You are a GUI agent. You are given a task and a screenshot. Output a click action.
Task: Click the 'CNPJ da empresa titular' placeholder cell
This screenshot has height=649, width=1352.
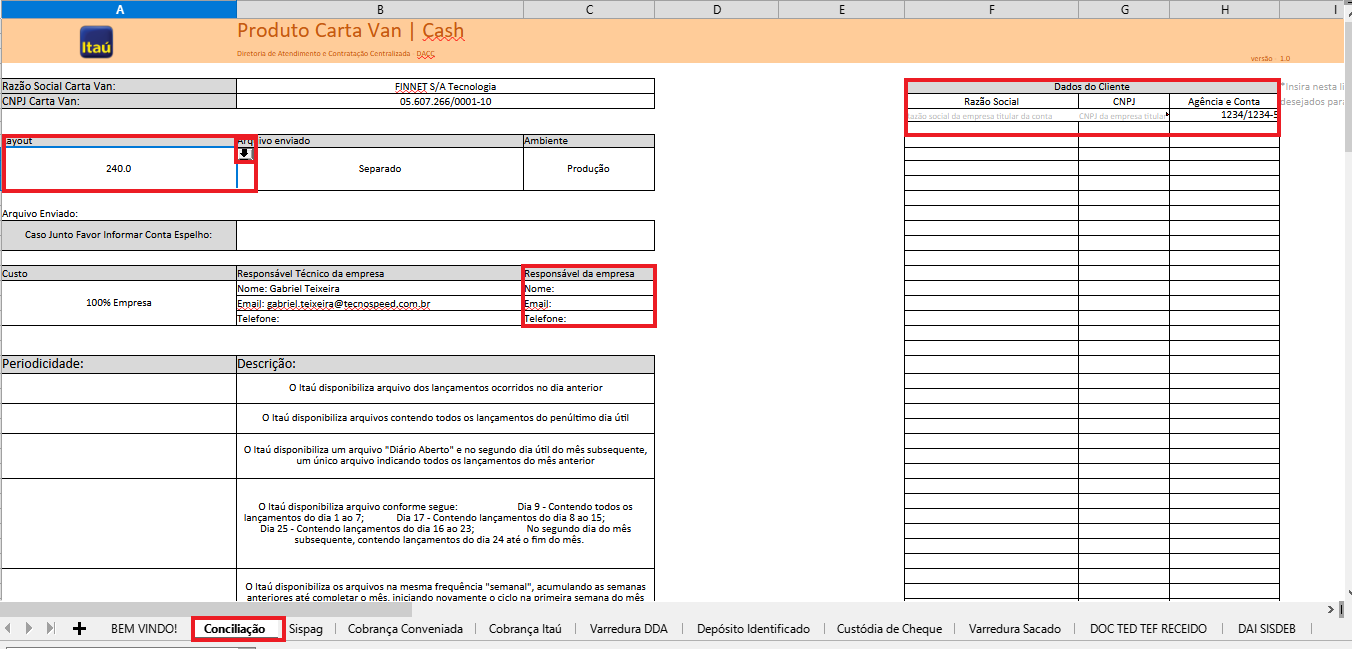(x=1124, y=115)
